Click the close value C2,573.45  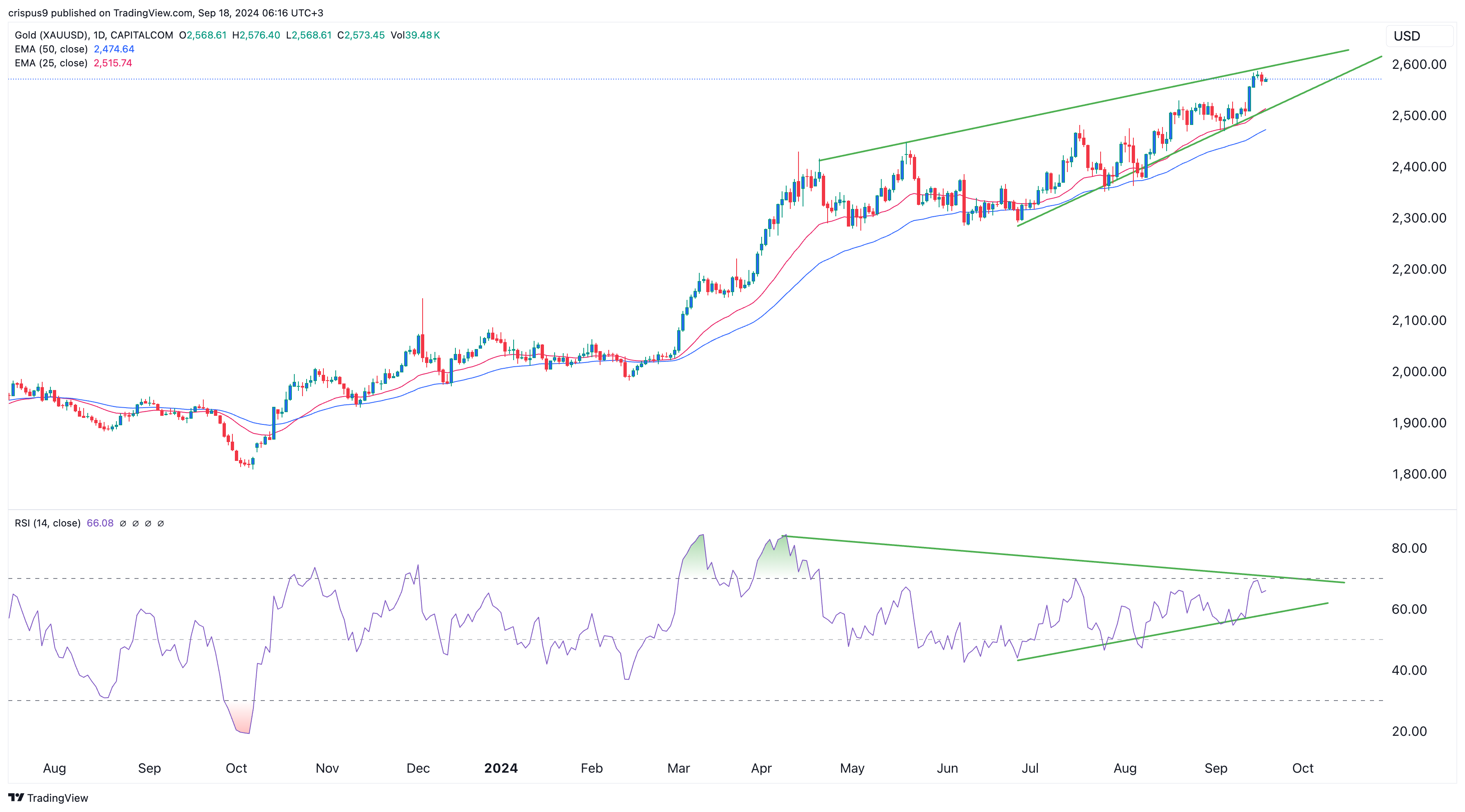(x=361, y=35)
